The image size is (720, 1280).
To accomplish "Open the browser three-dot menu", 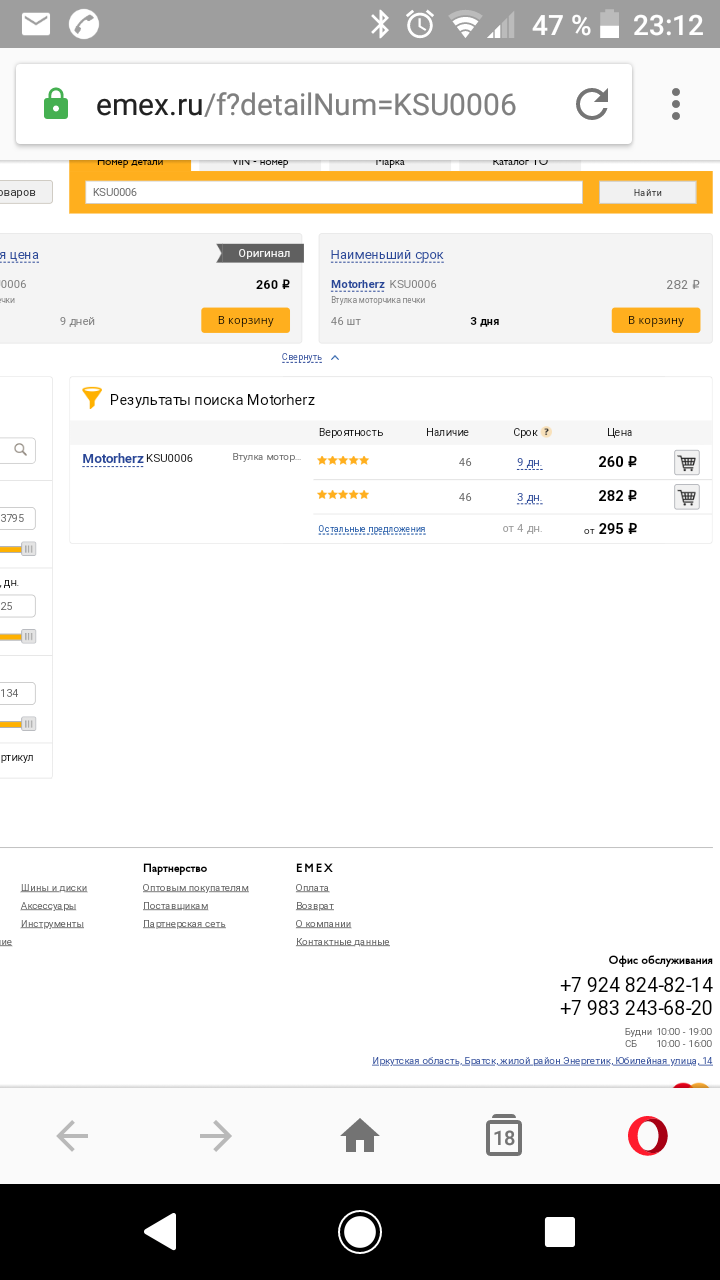I will tap(676, 104).
